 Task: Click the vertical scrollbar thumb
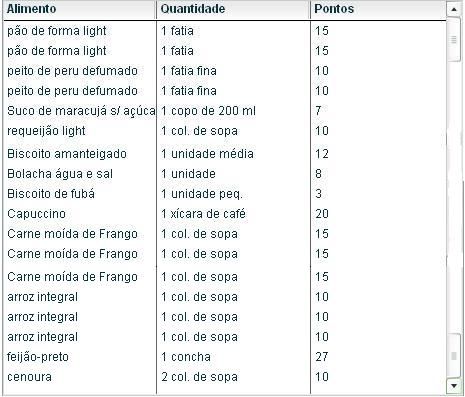click(x=454, y=39)
